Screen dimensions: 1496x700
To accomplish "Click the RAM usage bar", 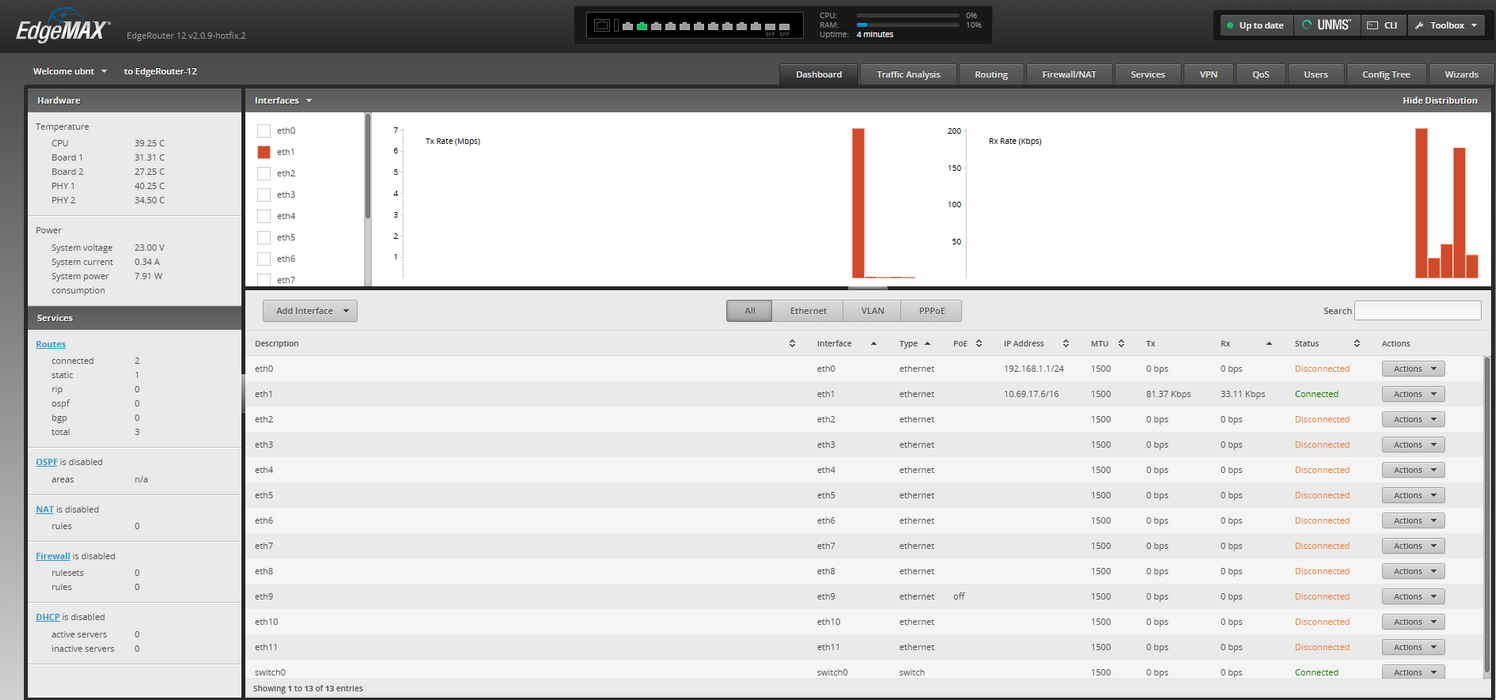I will point(906,25).
